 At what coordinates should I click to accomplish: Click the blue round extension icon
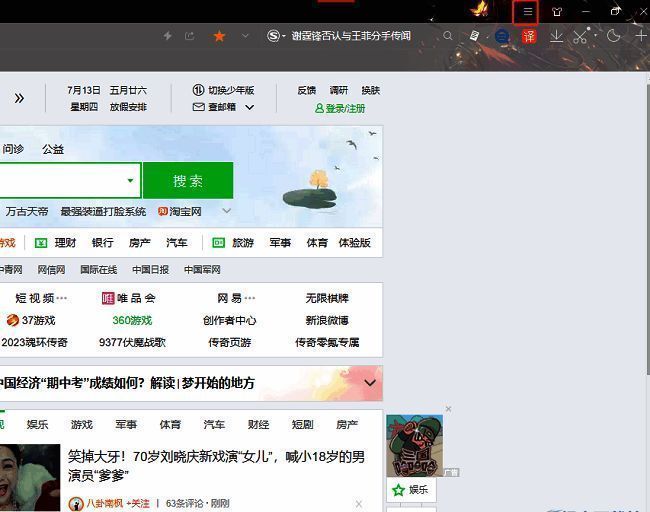click(502, 36)
